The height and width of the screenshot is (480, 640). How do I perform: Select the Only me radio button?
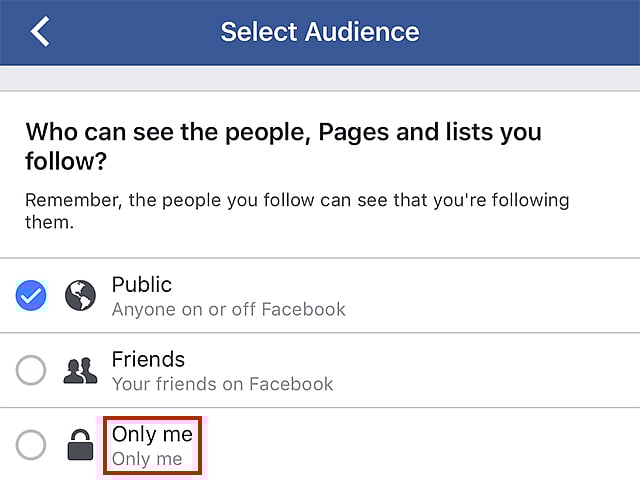coord(31,444)
